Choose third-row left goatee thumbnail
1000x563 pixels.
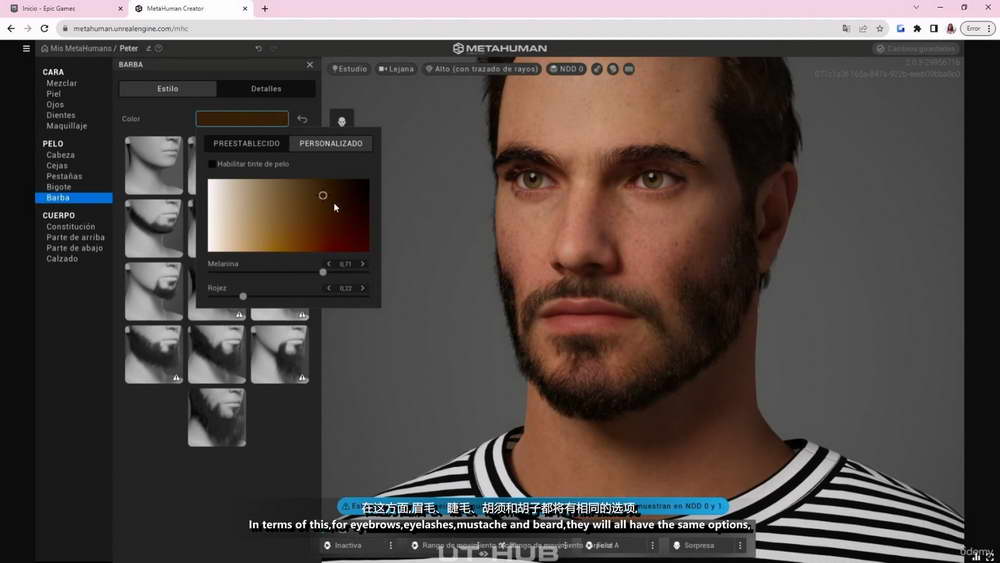(154, 291)
